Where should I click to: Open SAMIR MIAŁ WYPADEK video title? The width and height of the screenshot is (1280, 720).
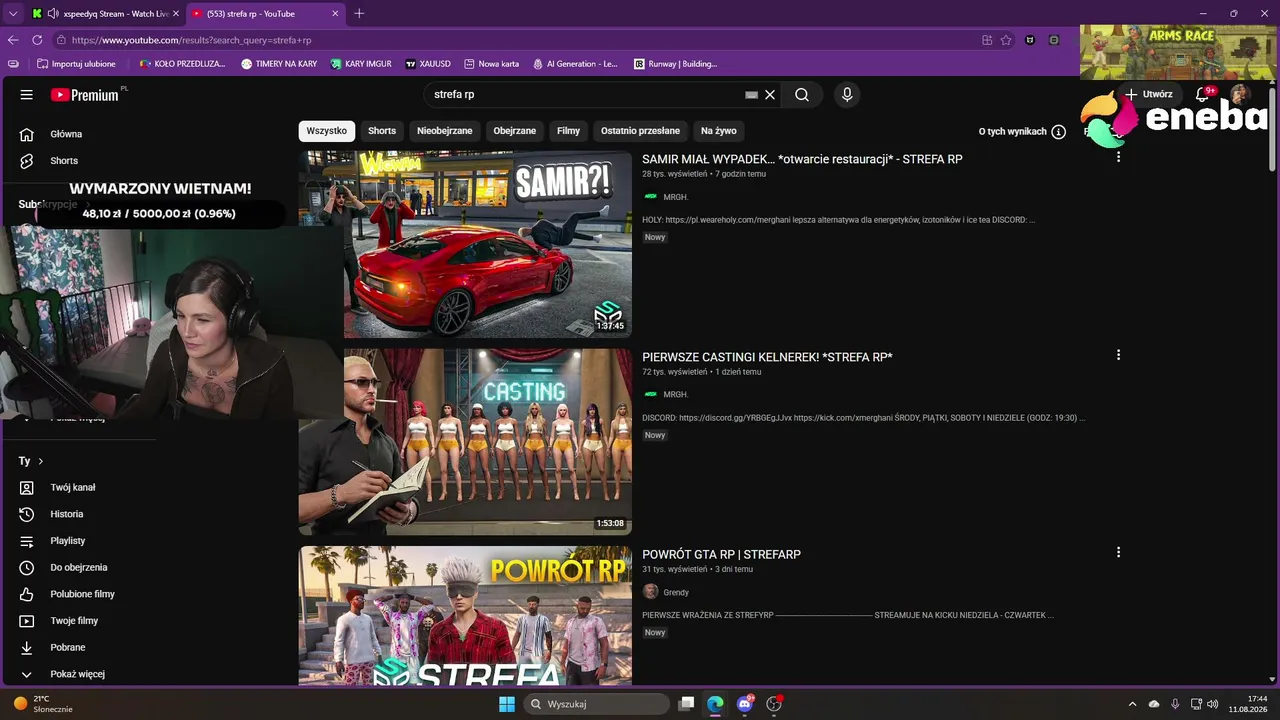coord(802,159)
